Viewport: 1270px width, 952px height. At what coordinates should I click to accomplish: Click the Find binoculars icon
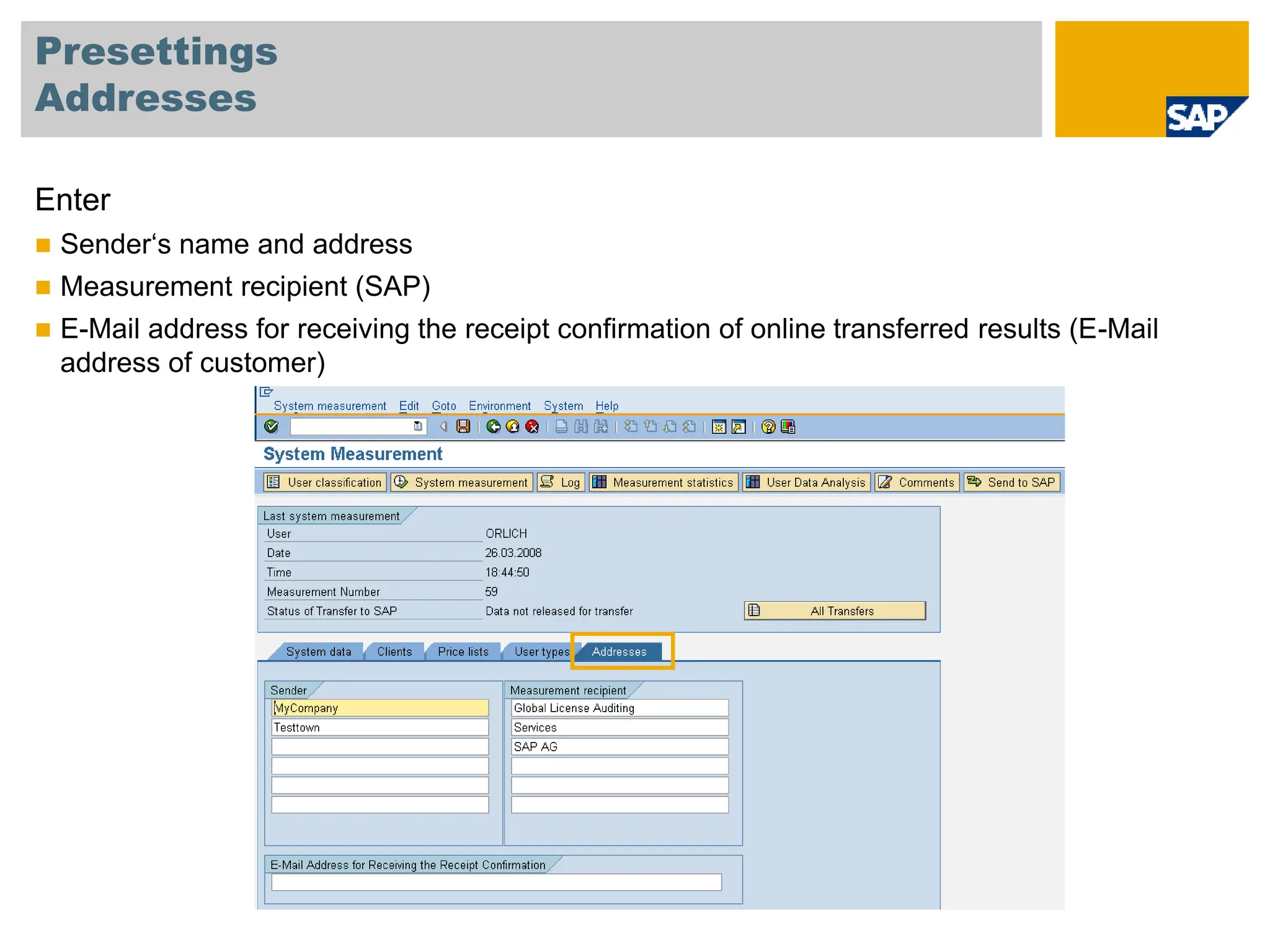pos(581,426)
